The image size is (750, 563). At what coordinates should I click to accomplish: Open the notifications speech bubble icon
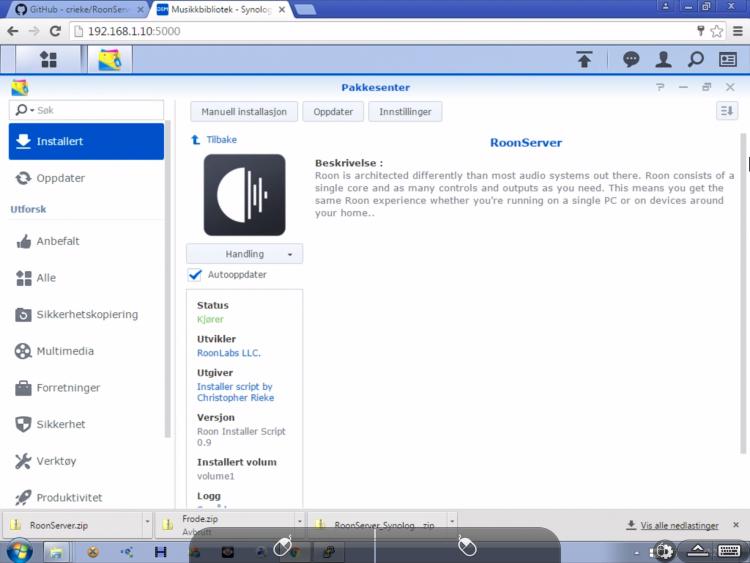(x=631, y=60)
